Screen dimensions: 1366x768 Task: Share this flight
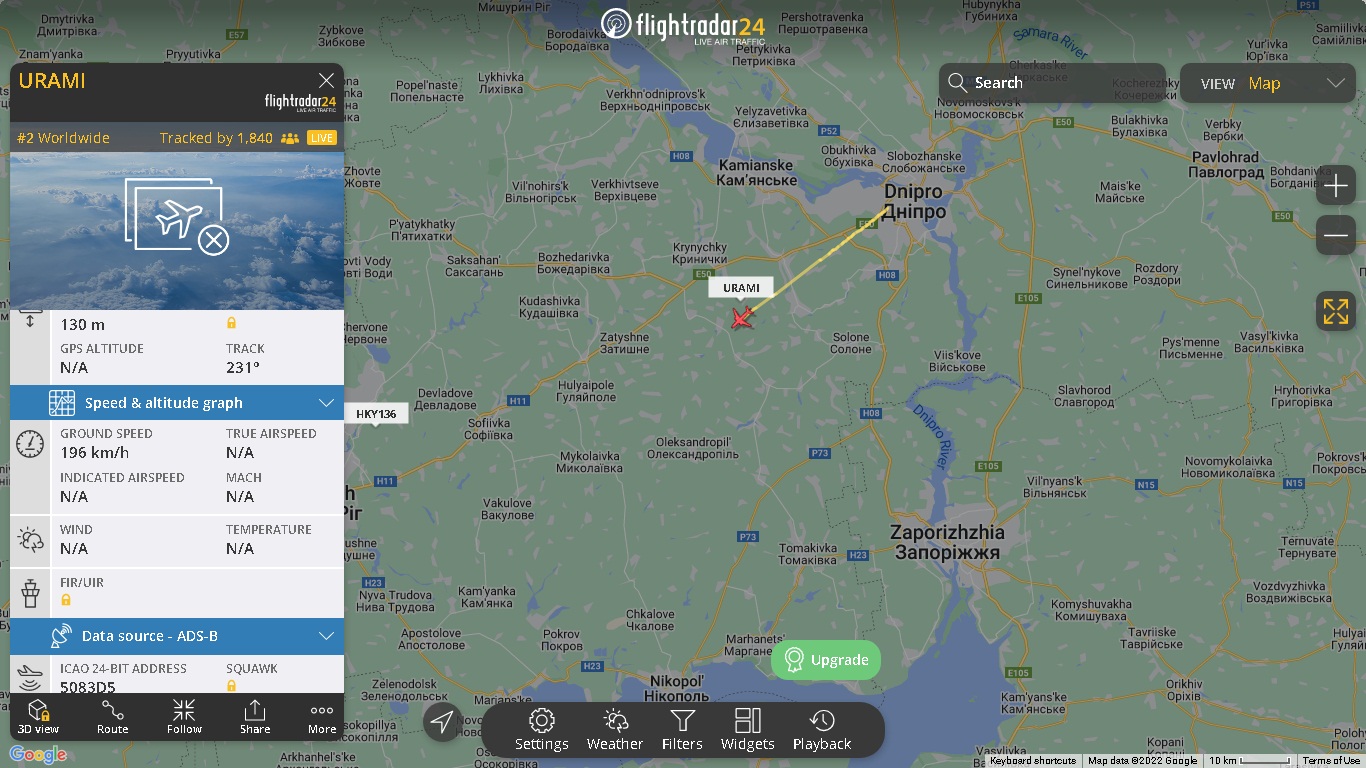tap(255, 717)
